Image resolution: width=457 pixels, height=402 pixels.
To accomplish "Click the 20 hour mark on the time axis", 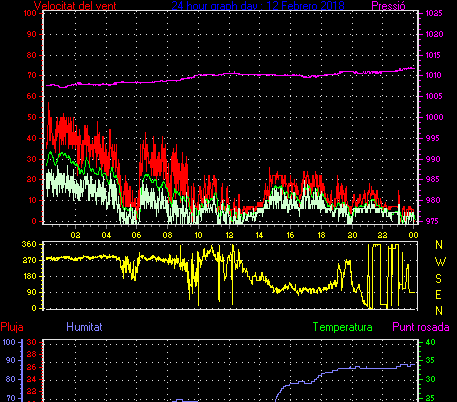I will 352,235.
